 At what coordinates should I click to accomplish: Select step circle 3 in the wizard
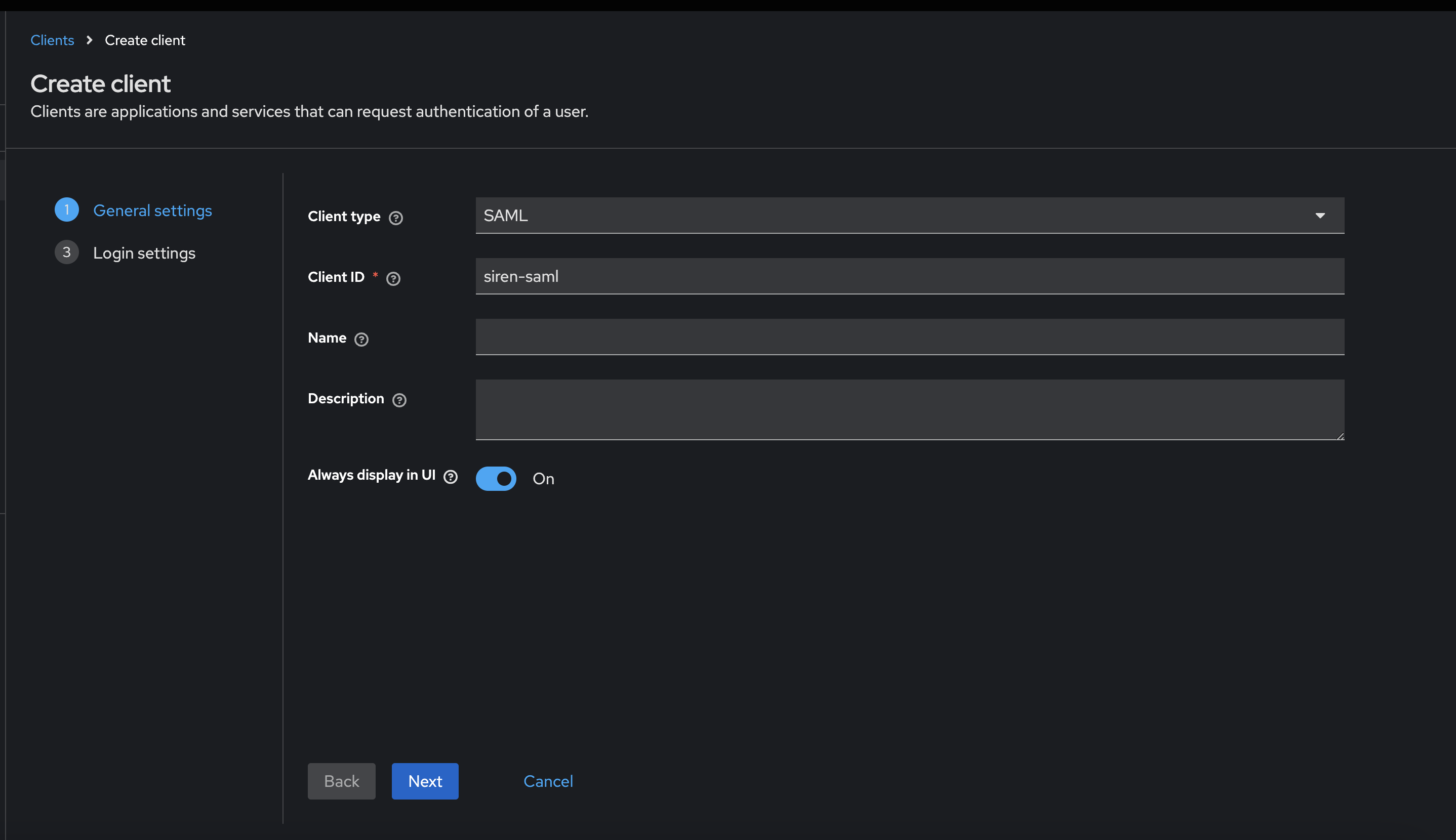coord(66,251)
